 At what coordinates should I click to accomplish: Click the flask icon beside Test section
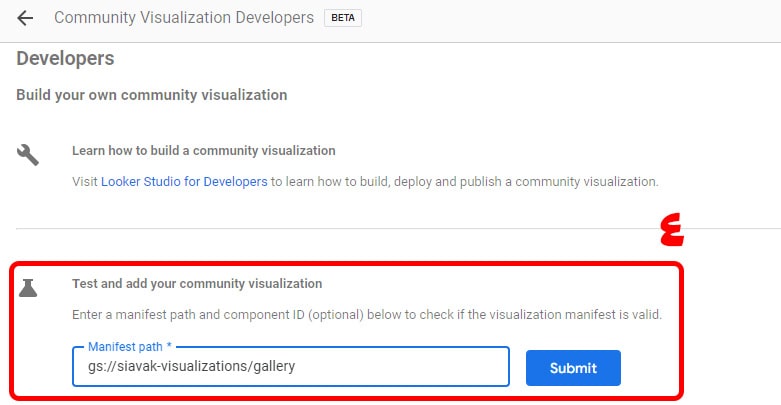click(28, 288)
